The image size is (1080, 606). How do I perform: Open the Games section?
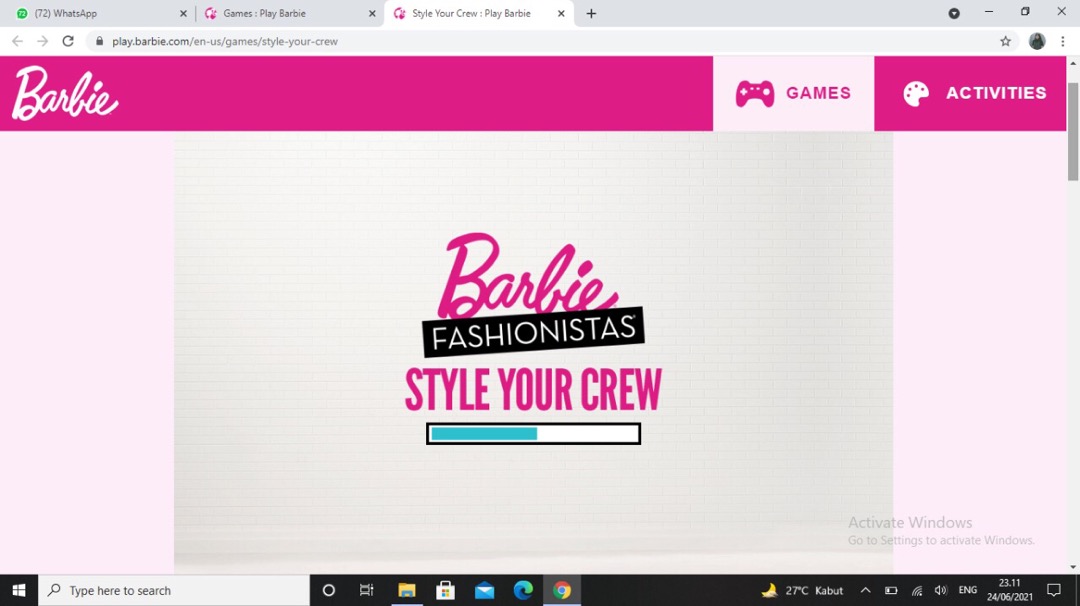(793, 93)
